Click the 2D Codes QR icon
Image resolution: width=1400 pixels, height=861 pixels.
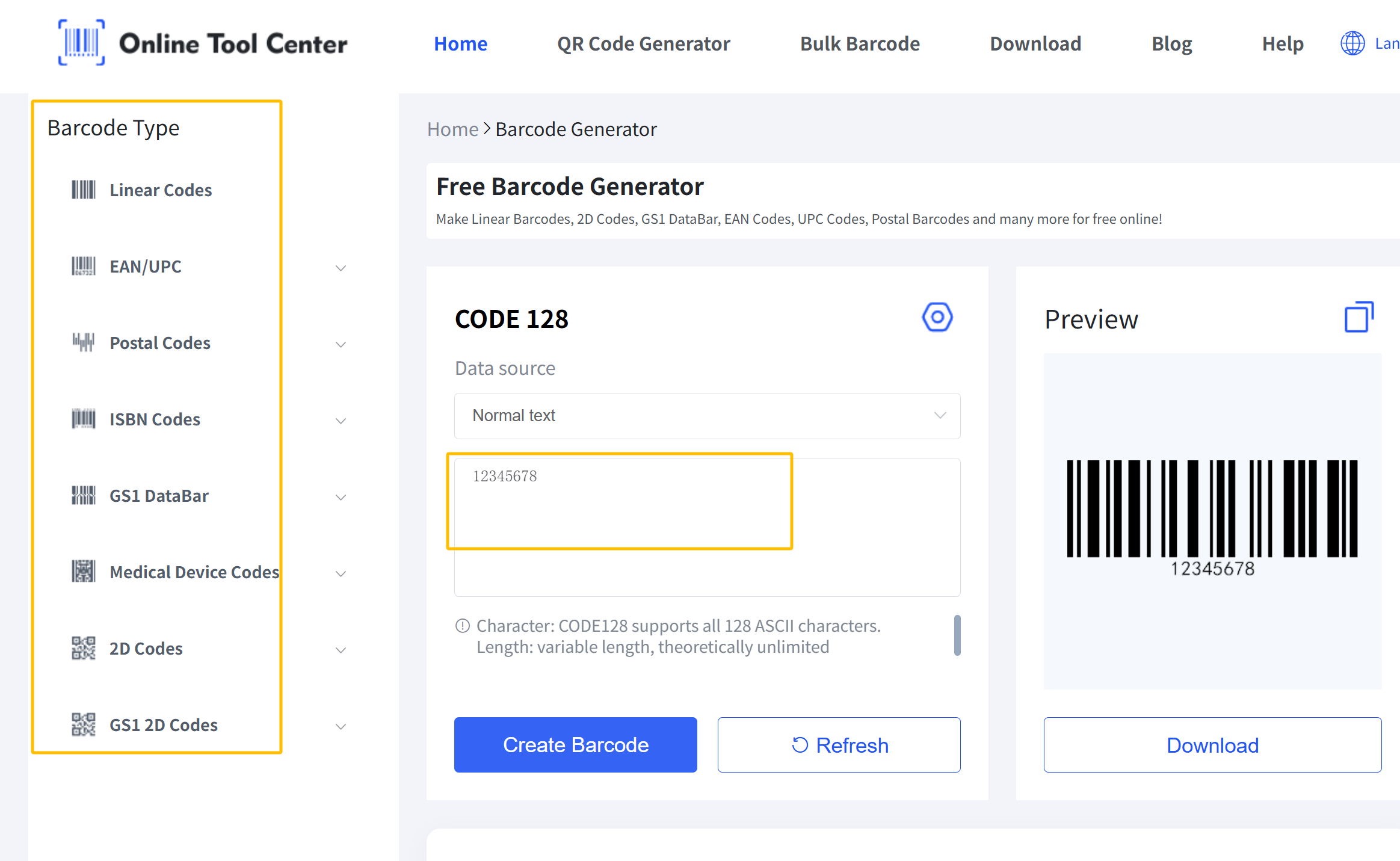[84, 648]
